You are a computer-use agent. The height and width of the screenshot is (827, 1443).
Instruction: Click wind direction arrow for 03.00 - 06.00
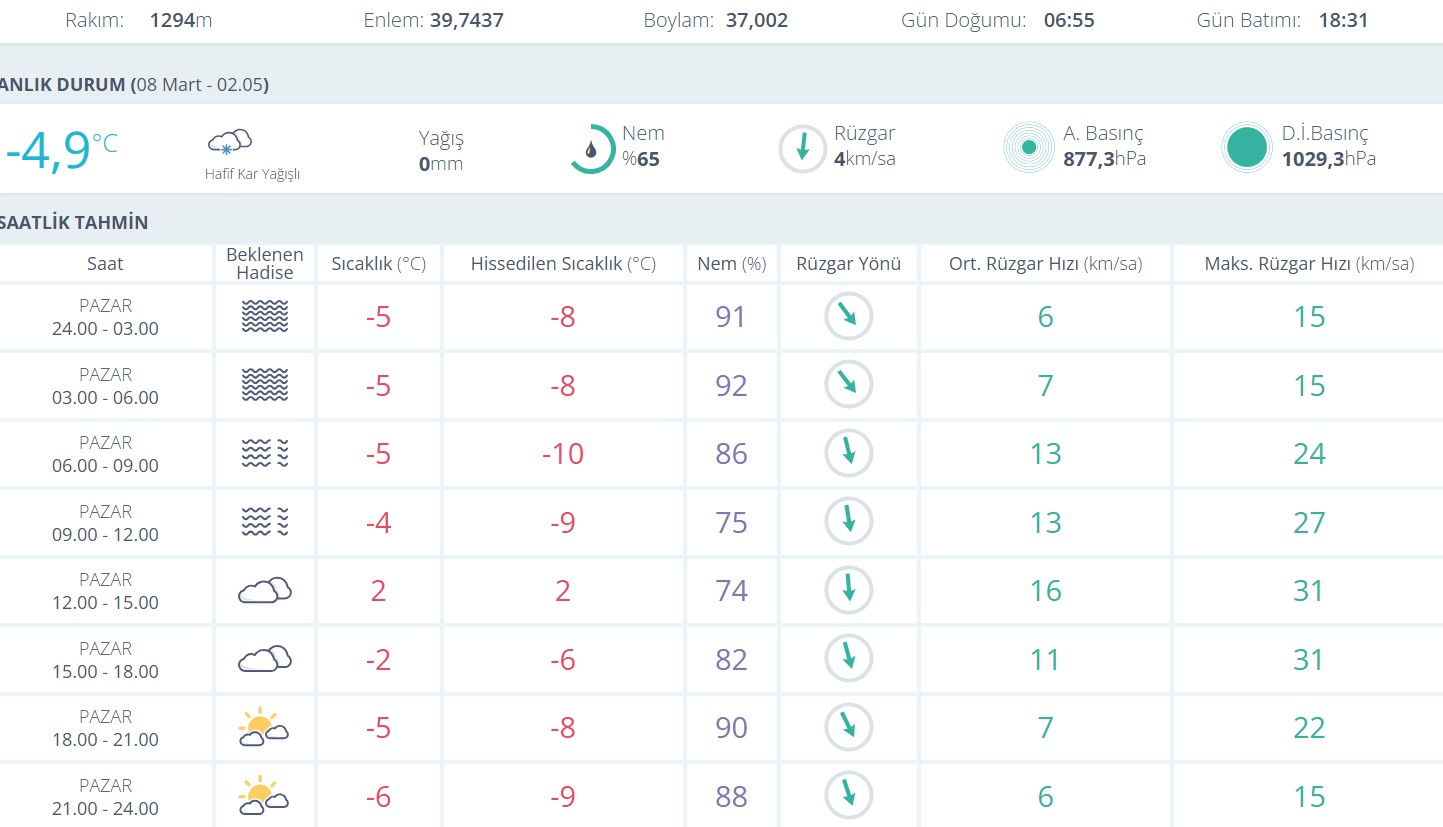click(x=848, y=385)
